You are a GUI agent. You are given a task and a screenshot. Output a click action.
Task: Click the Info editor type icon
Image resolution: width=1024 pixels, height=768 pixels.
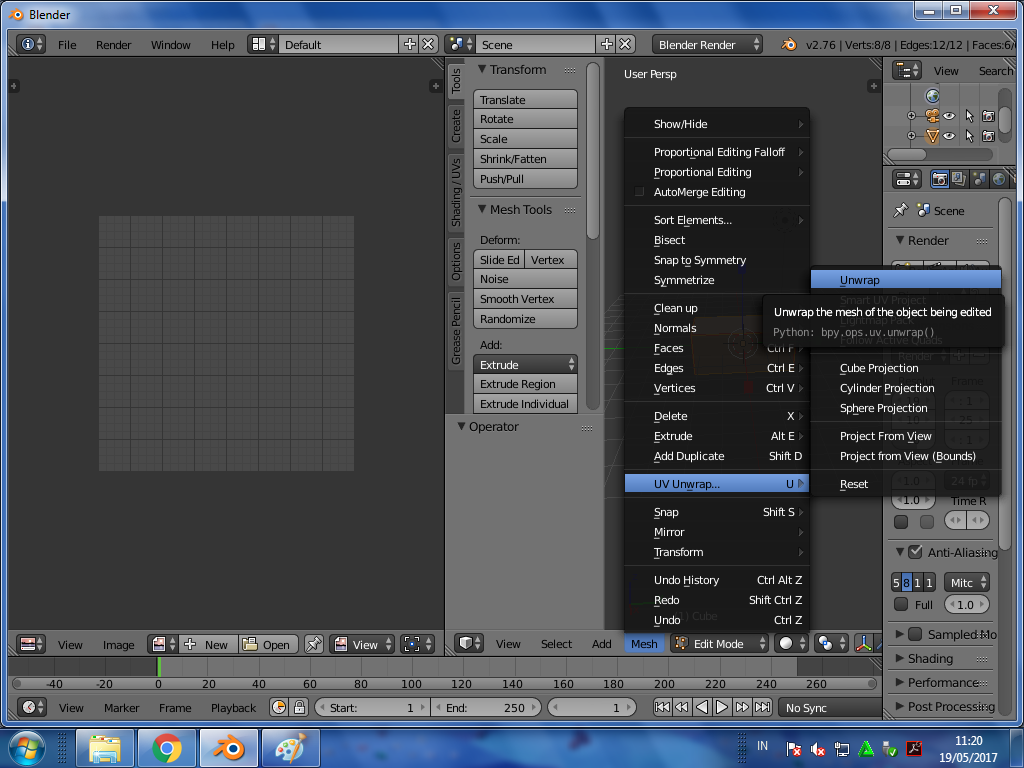click(x=31, y=44)
